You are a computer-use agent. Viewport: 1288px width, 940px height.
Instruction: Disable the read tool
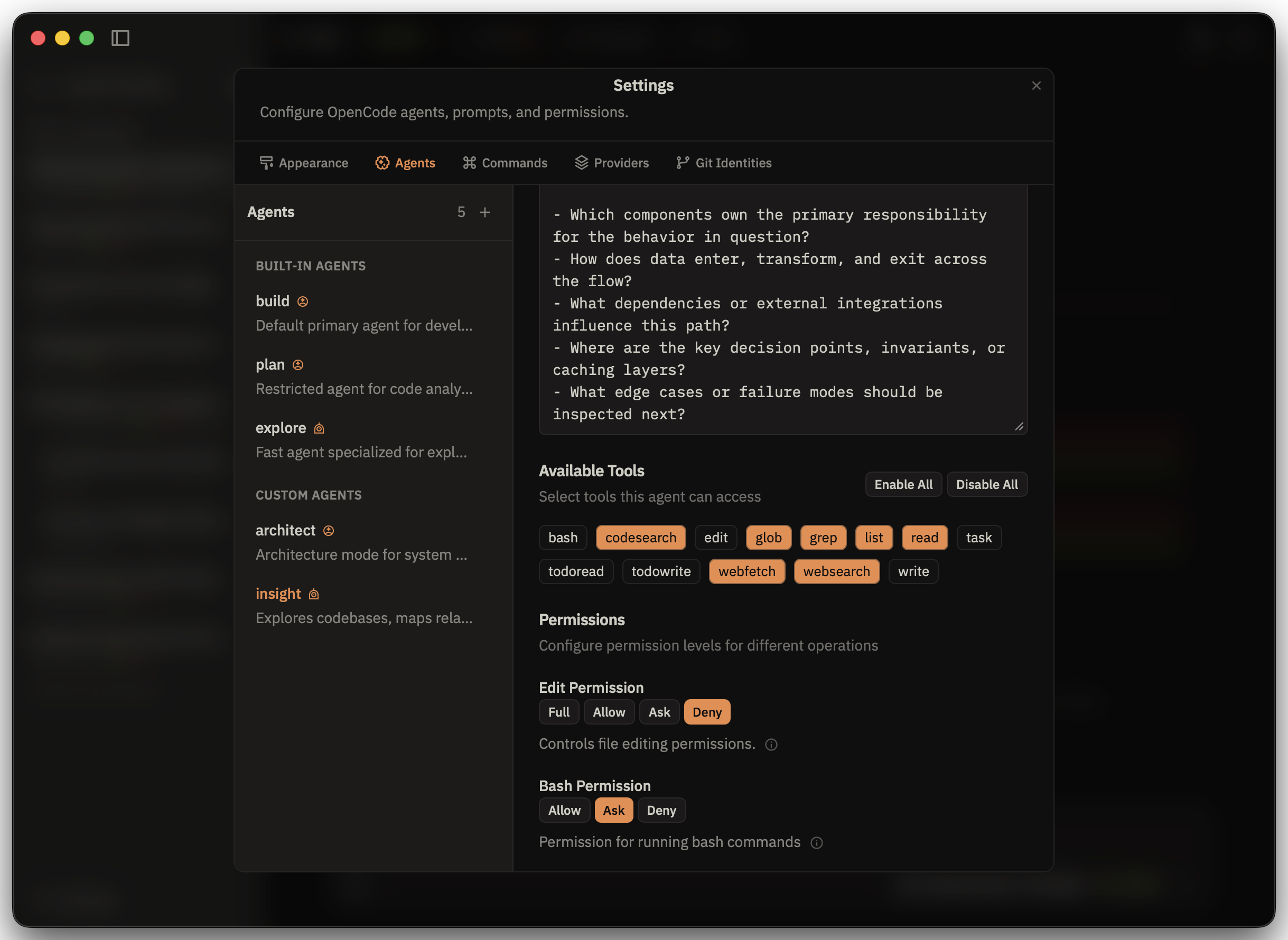[925, 538]
